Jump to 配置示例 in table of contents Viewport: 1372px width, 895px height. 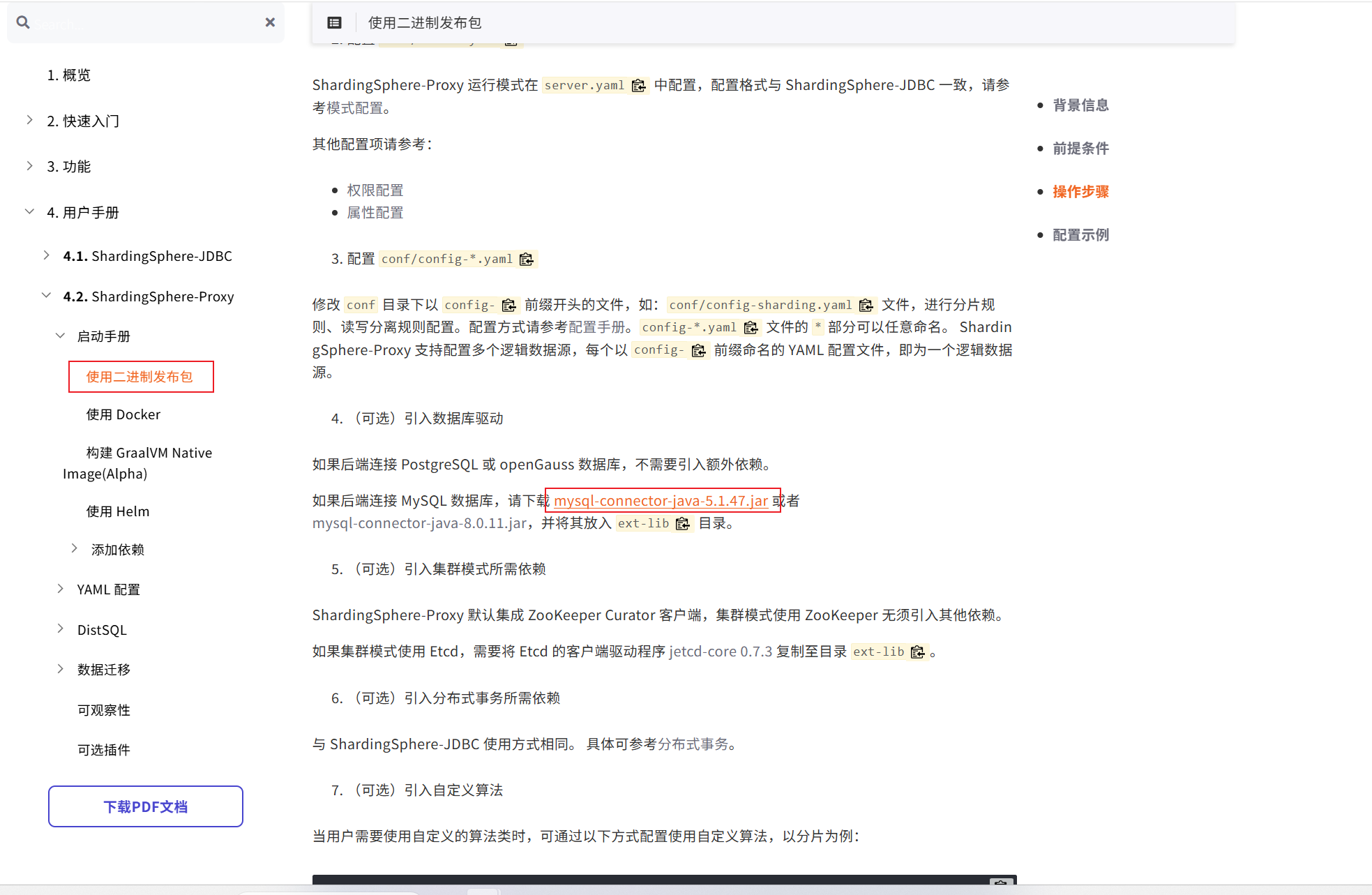(x=1080, y=235)
